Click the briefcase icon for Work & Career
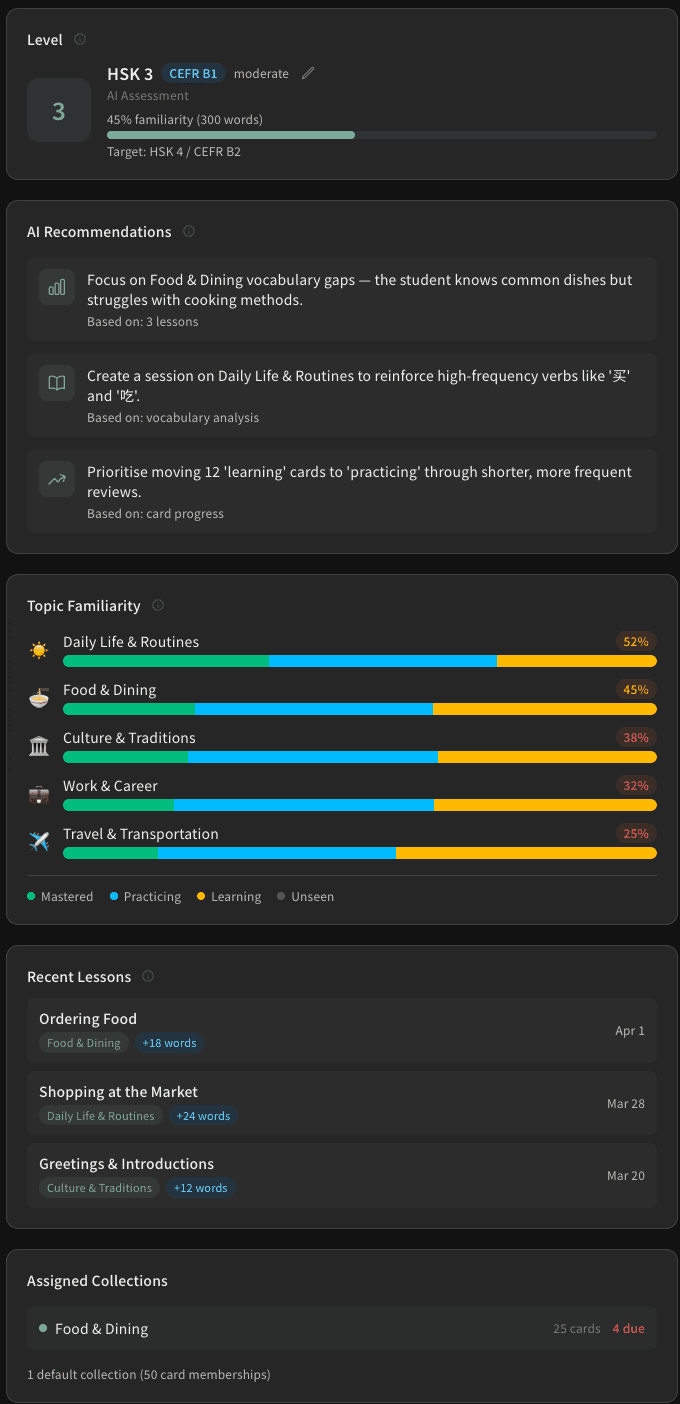 pyautogui.click(x=39, y=794)
